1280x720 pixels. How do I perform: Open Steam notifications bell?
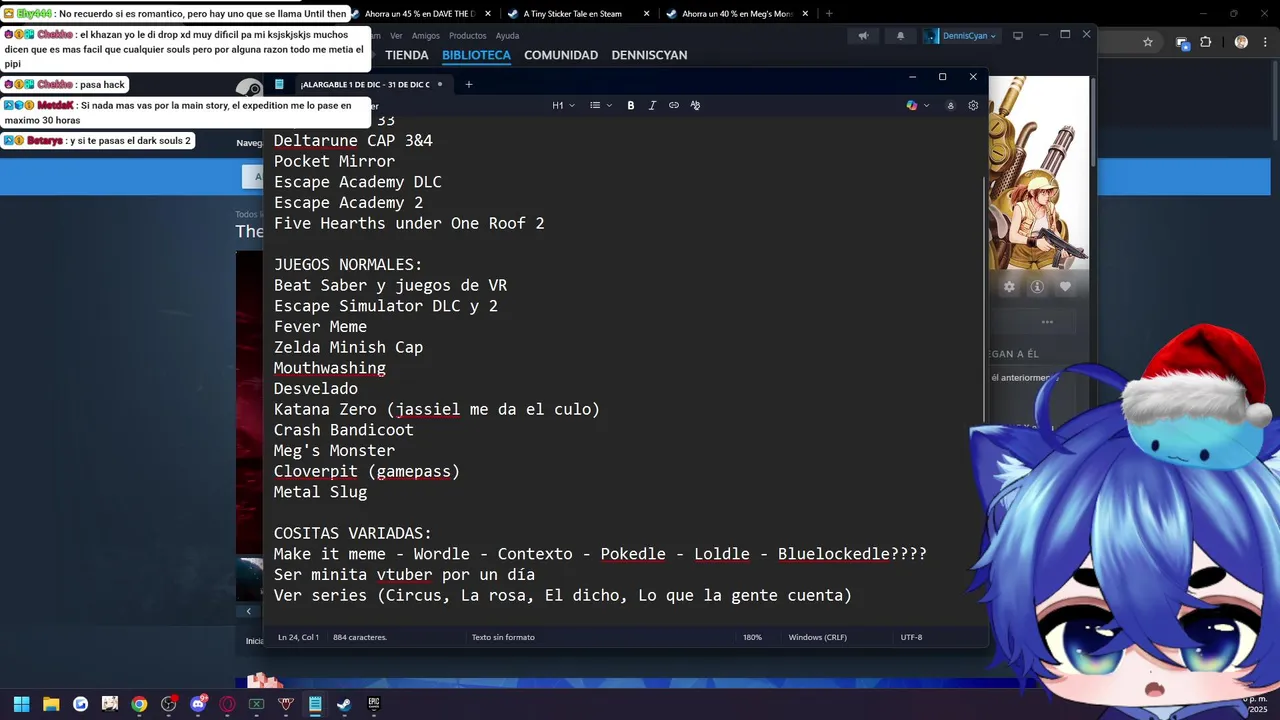click(x=900, y=35)
